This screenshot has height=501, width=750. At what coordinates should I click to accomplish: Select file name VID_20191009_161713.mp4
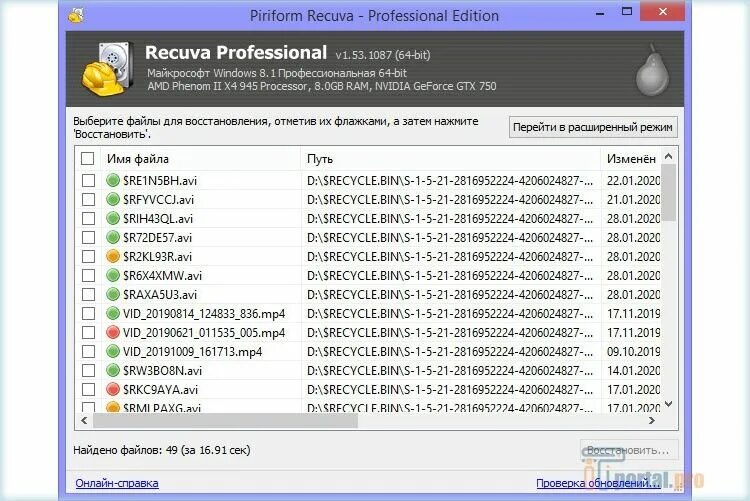[x=192, y=352]
